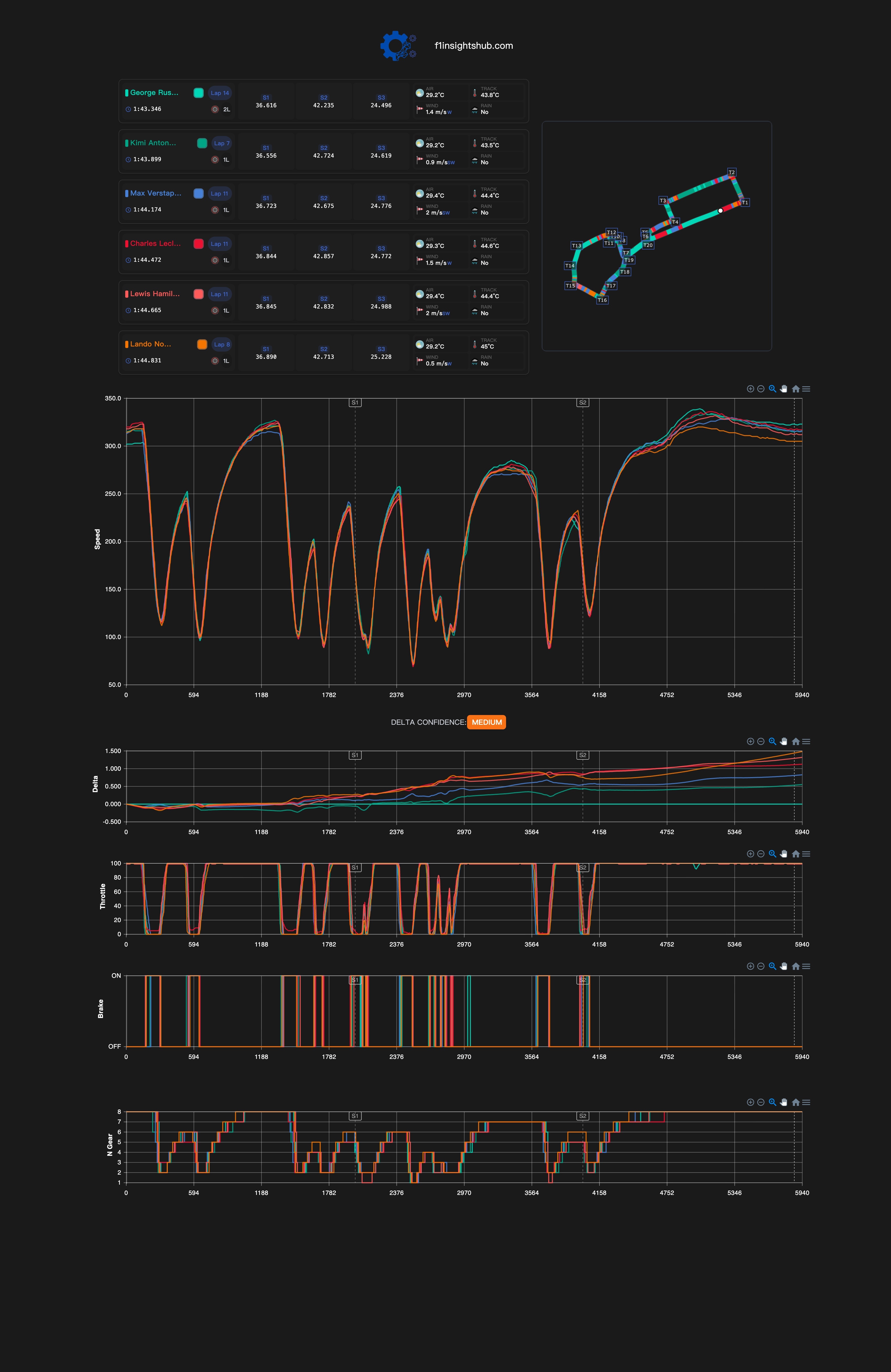Zoom out on the N Gear chart
This screenshot has height=1372, width=891.
(761, 1102)
